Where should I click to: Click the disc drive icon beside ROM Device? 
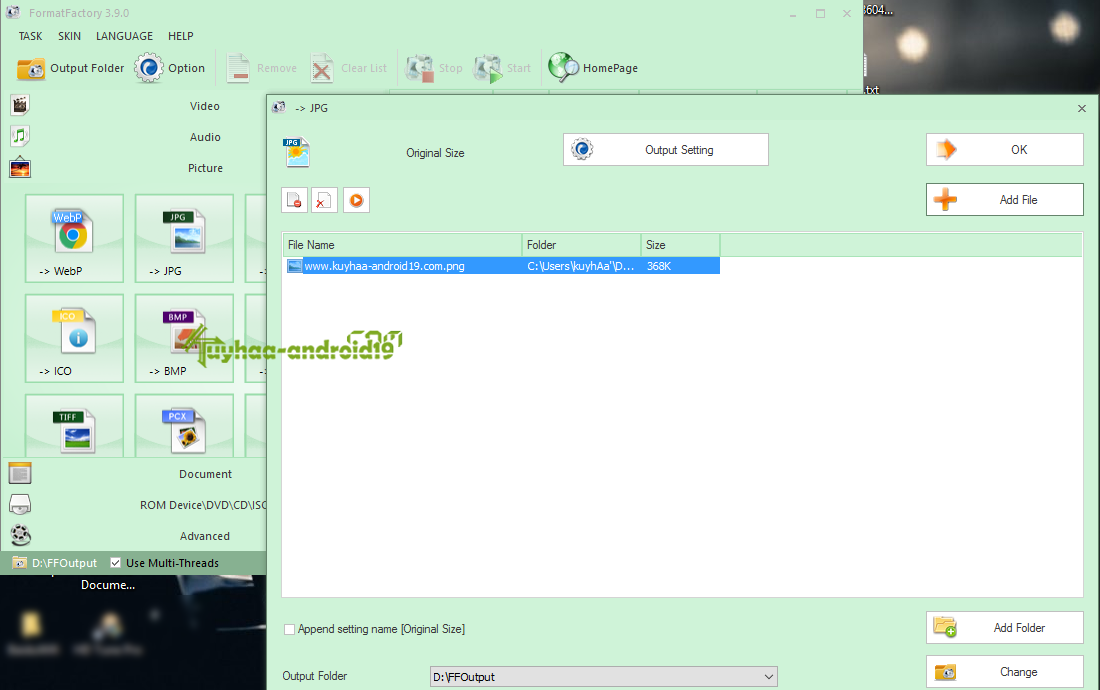[20, 505]
